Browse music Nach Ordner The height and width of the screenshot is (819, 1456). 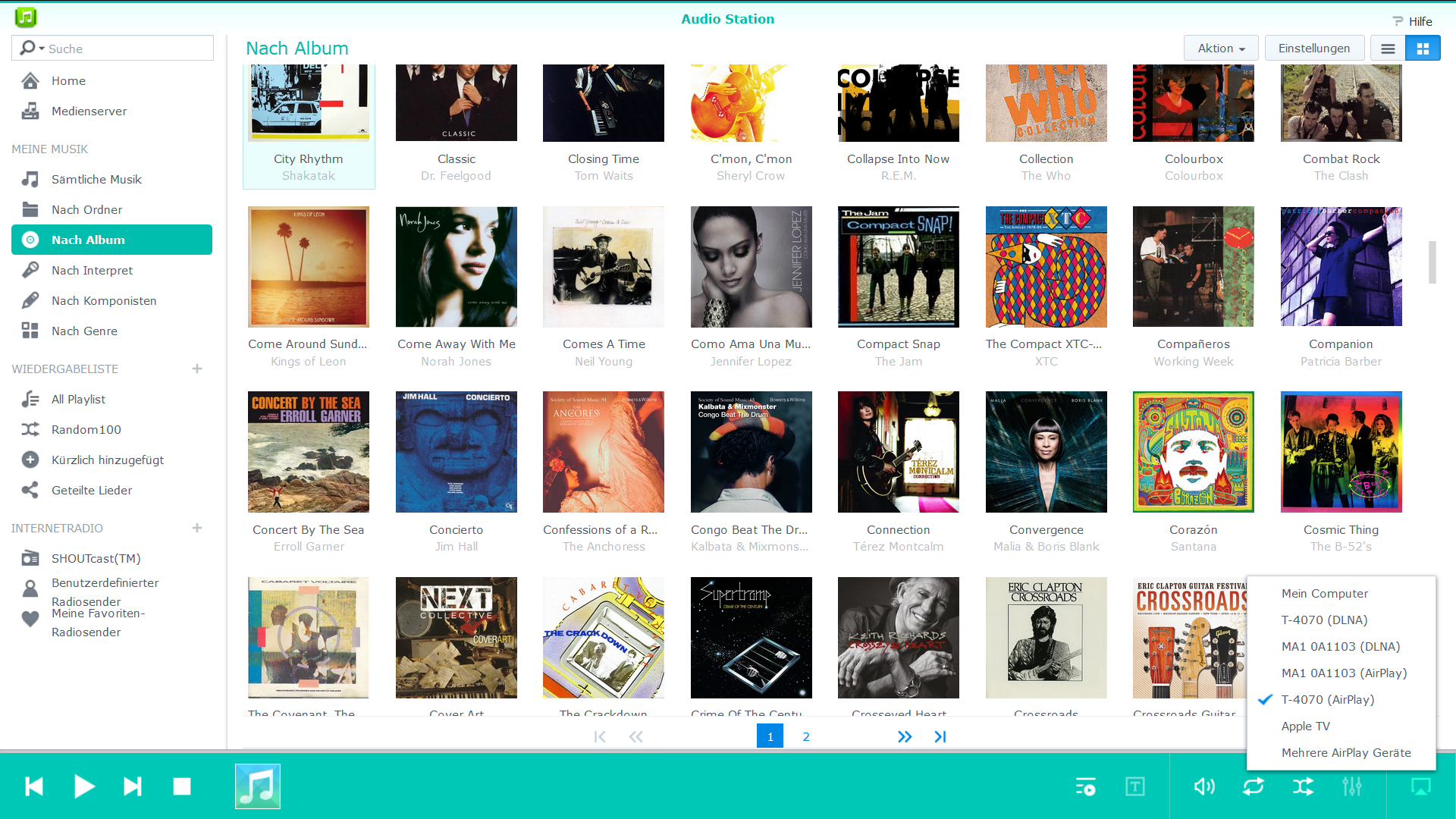pyautogui.click(x=112, y=209)
